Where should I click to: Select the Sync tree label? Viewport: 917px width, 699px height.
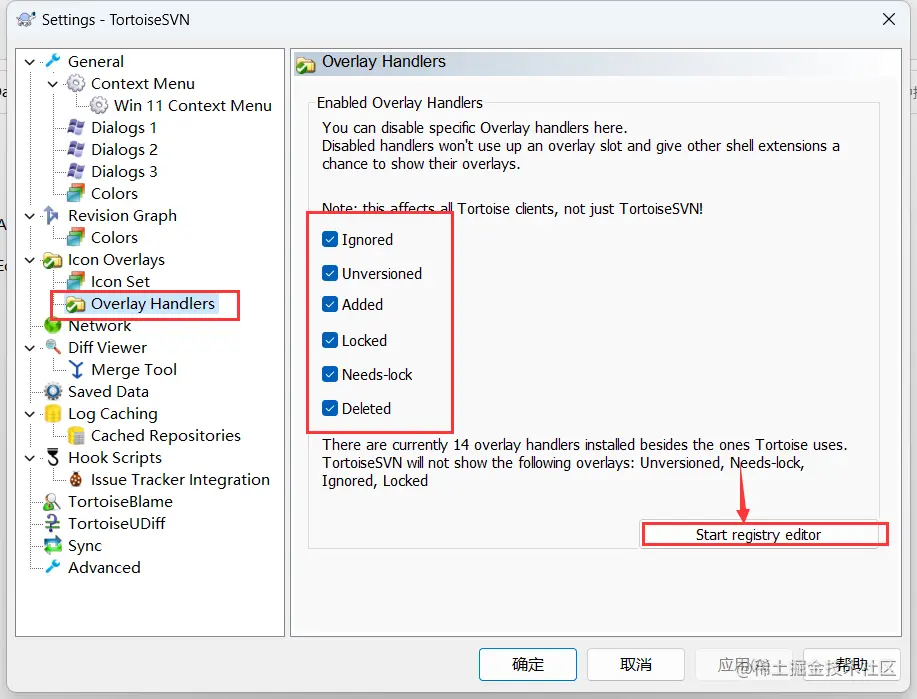tap(85, 546)
